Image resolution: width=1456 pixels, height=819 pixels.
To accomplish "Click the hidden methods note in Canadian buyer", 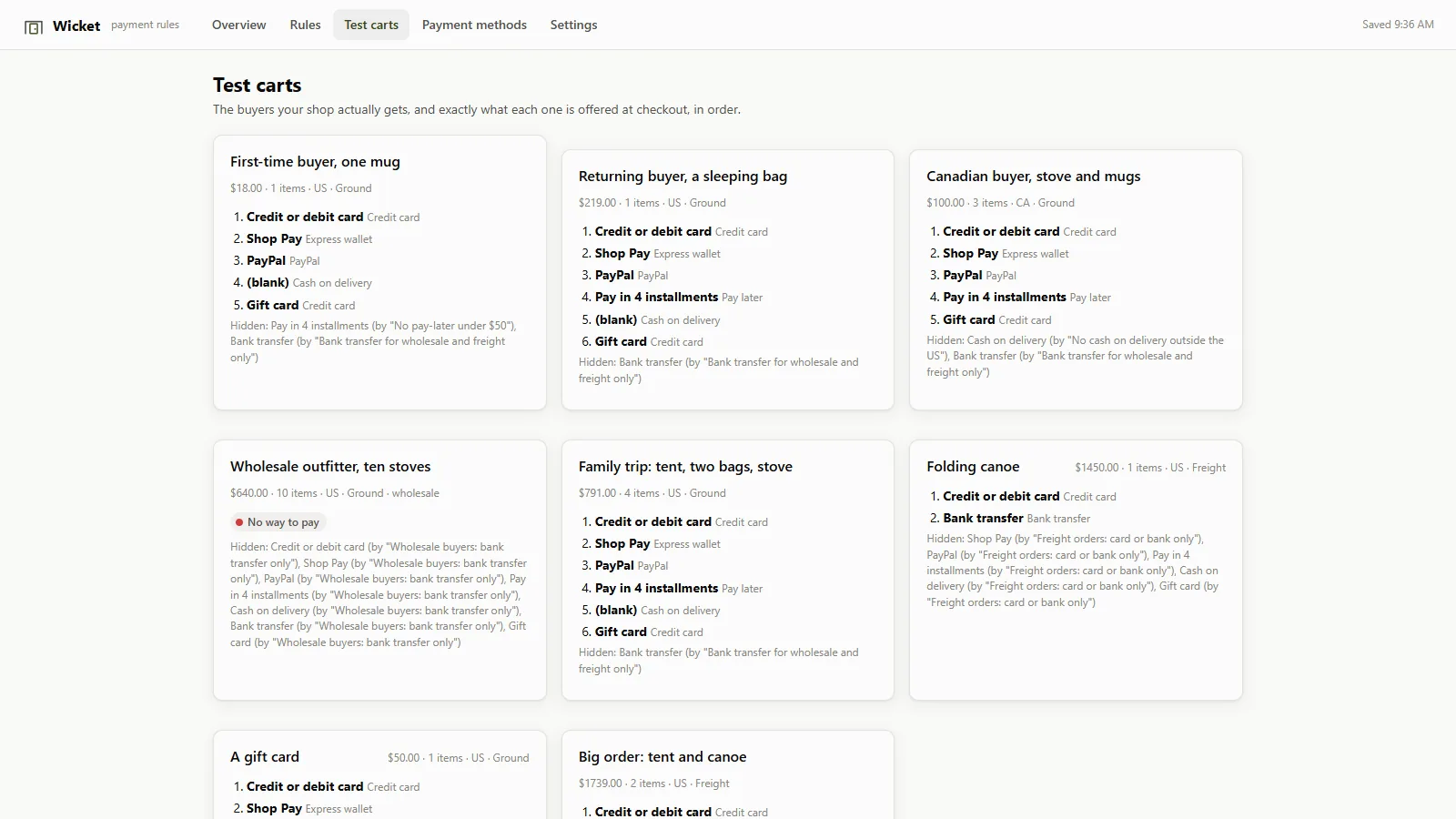I will [1076, 356].
